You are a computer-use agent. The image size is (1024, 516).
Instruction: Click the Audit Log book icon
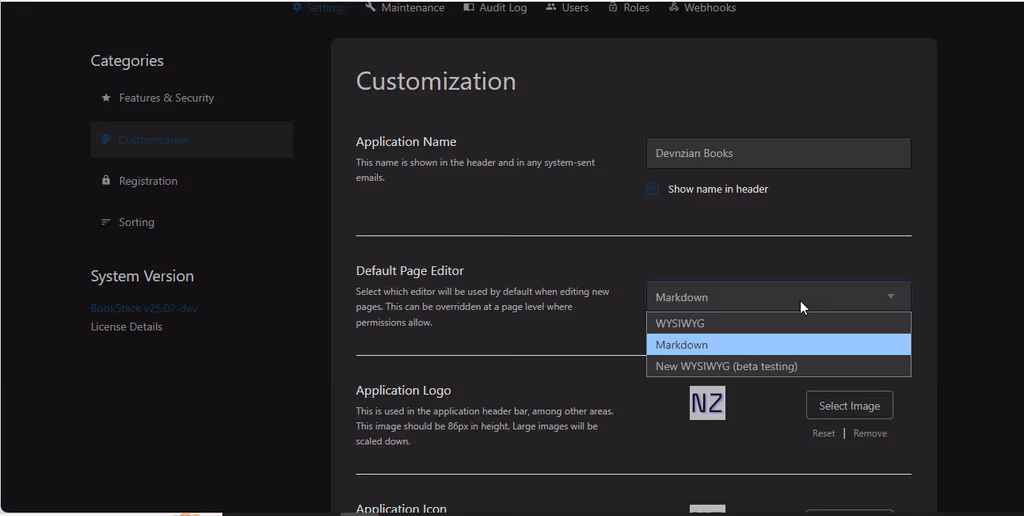[468, 7]
